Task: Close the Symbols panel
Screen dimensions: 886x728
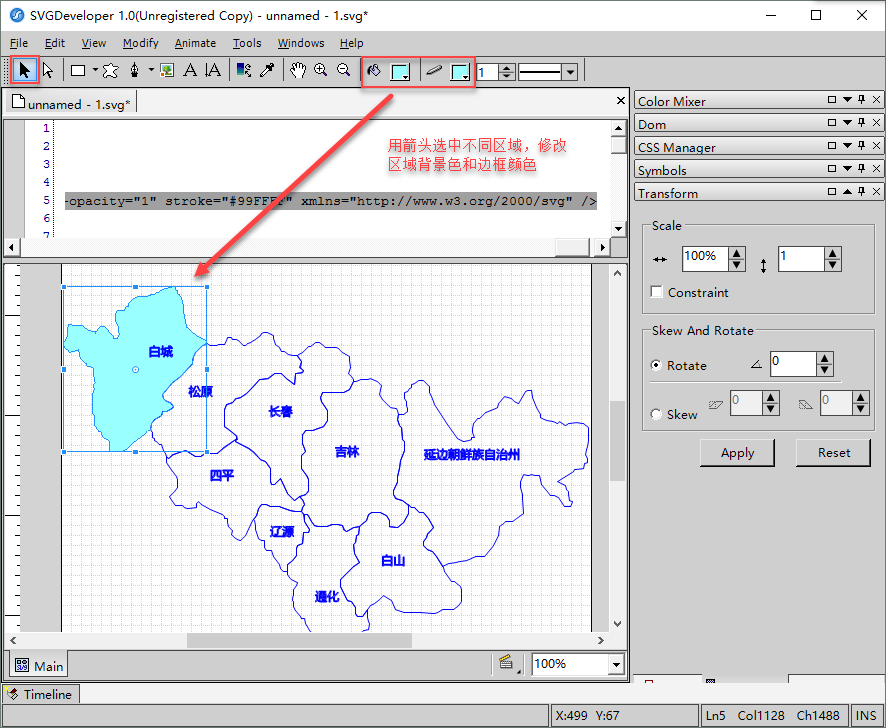Action: tap(876, 168)
